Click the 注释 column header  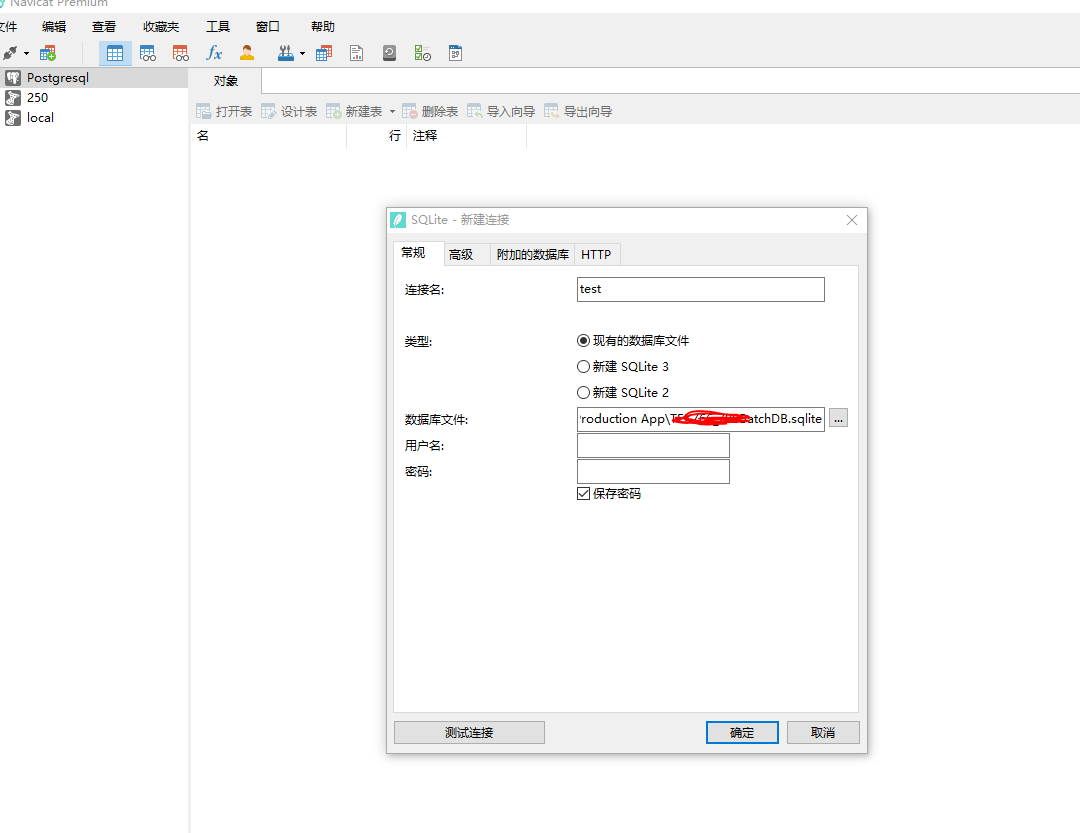tap(467, 136)
